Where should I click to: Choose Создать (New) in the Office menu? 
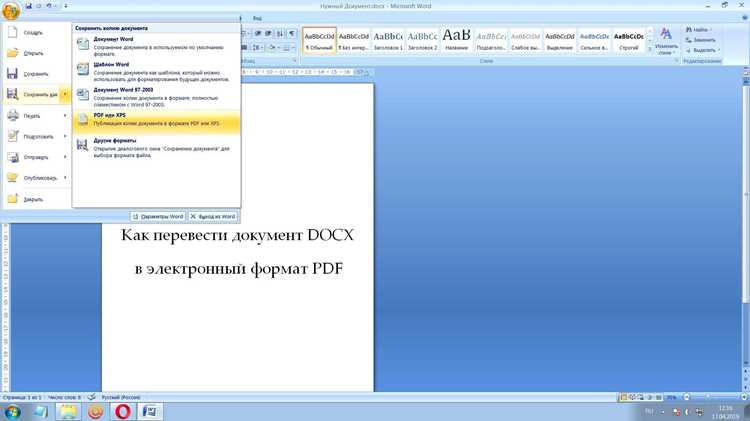(x=36, y=33)
